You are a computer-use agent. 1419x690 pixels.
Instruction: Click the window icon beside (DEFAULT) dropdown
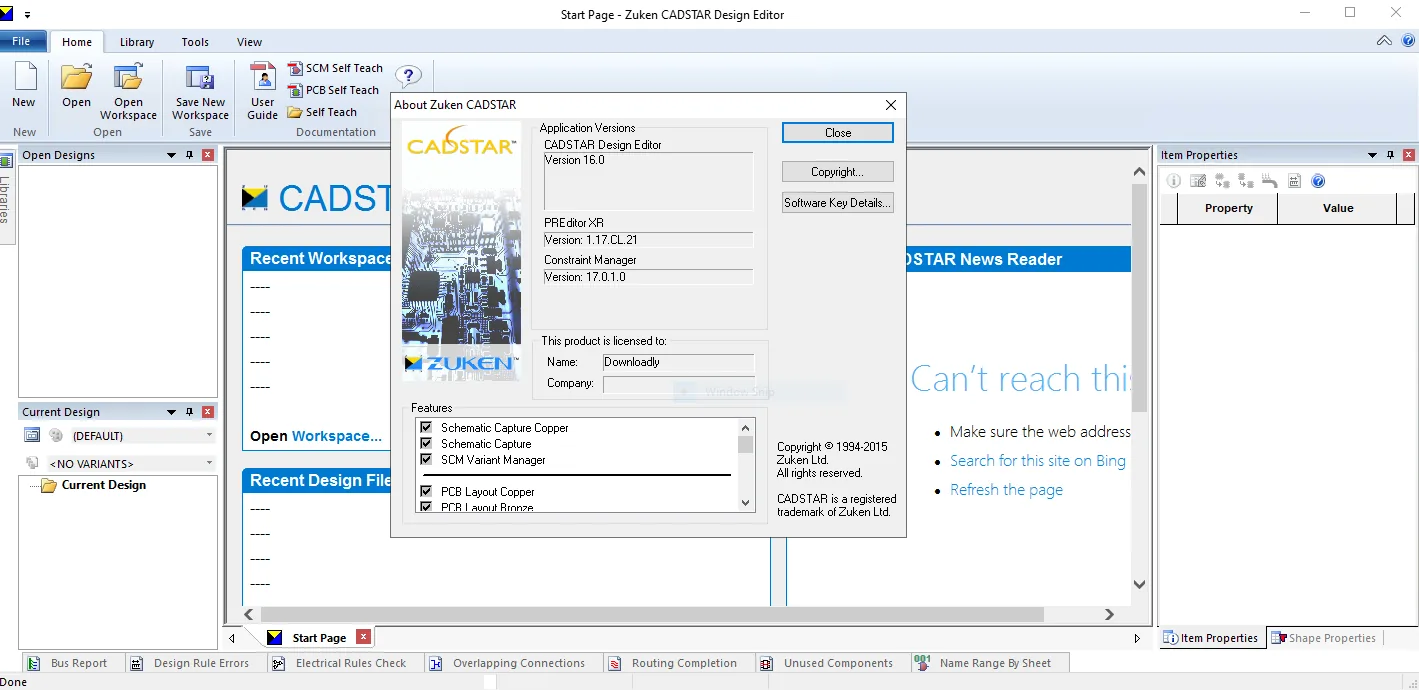pyautogui.click(x=32, y=435)
